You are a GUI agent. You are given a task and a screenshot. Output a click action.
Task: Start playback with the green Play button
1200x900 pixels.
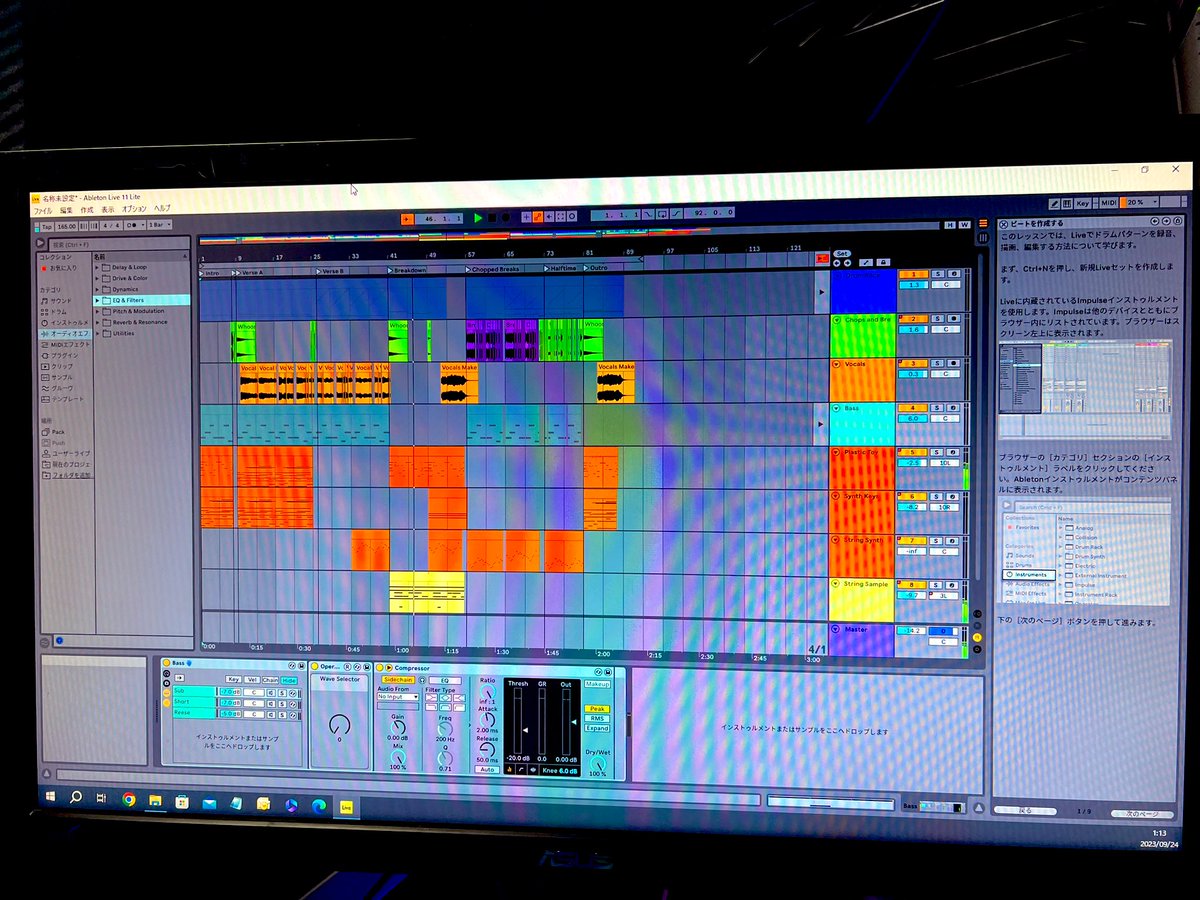tap(478, 217)
